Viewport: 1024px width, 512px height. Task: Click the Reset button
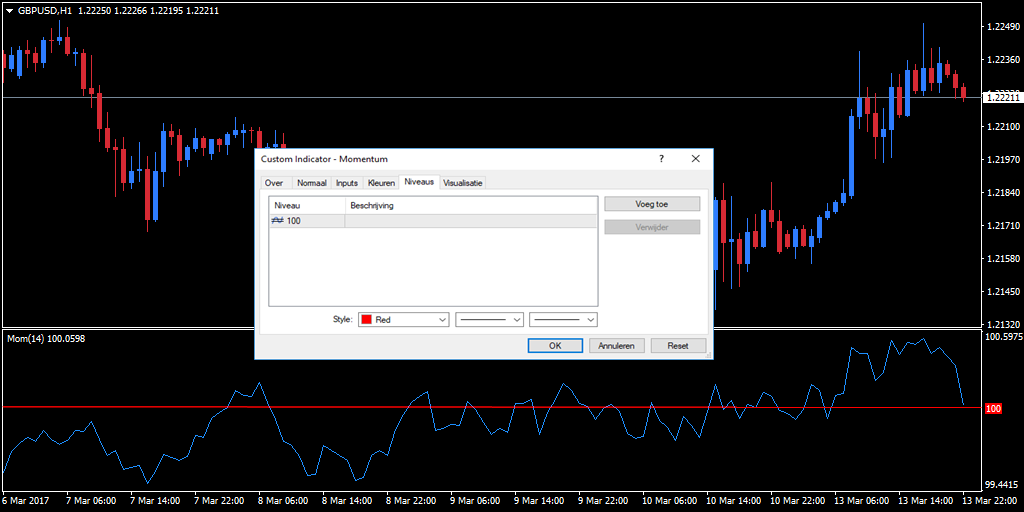[678, 345]
